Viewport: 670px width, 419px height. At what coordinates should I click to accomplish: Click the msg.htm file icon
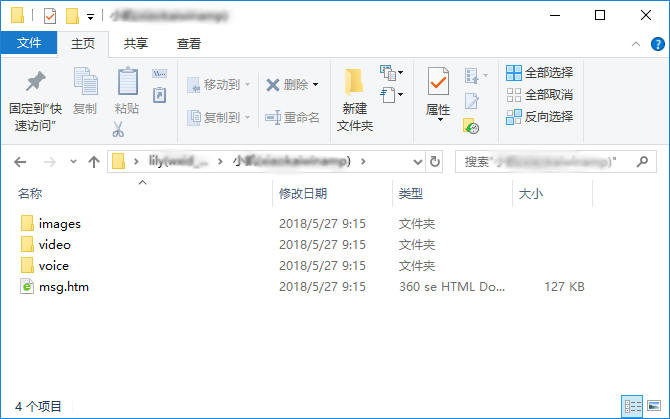point(27,287)
